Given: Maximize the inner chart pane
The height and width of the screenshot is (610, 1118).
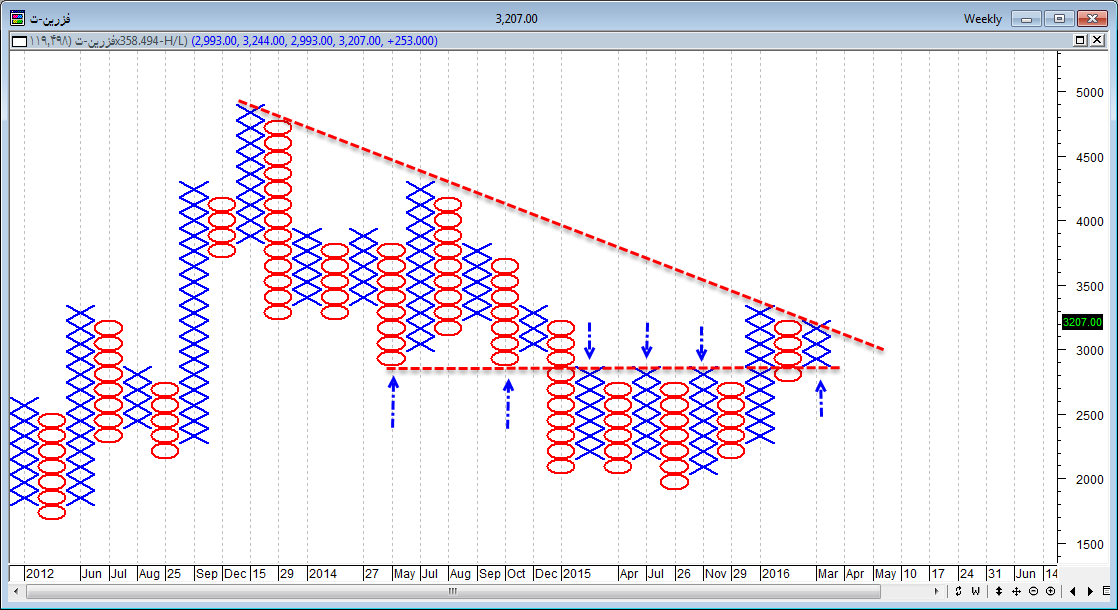Looking at the screenshot, I should click(1081, 40).
